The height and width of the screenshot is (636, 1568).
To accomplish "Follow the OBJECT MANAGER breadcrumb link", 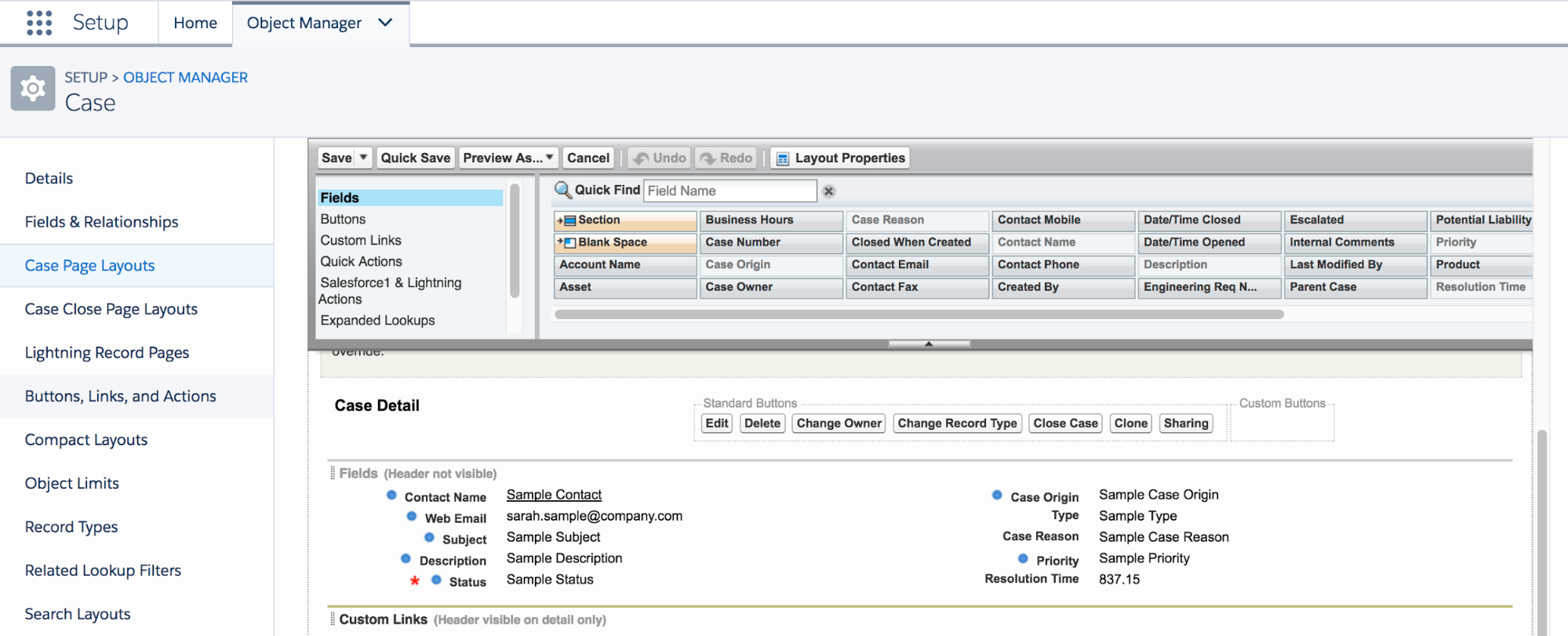I will point(185,78).
